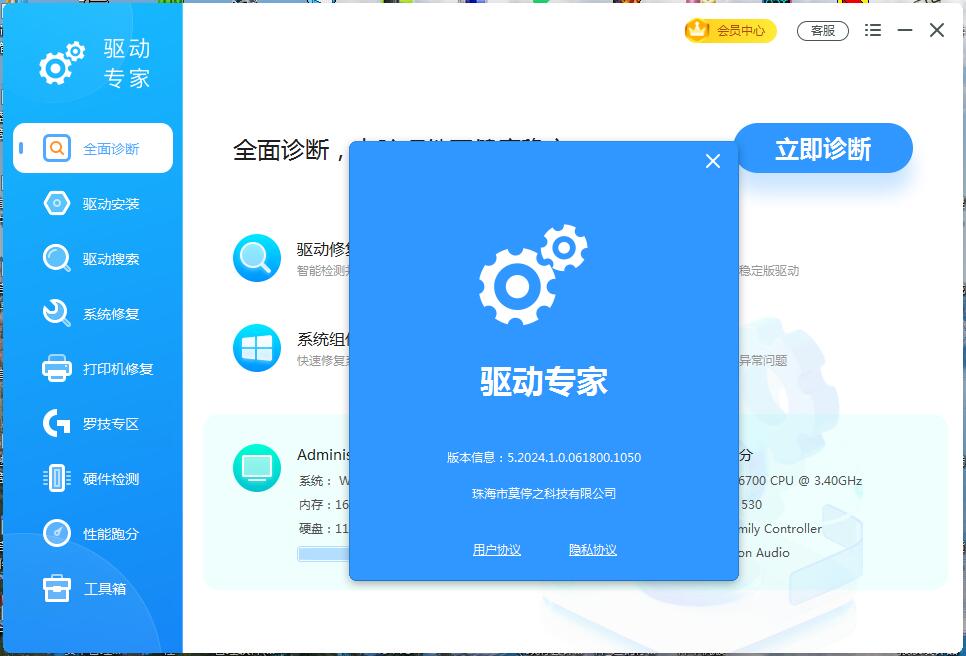Close the about dialog
The width and height of the screenshot is (966, 656).
(713, 161)
